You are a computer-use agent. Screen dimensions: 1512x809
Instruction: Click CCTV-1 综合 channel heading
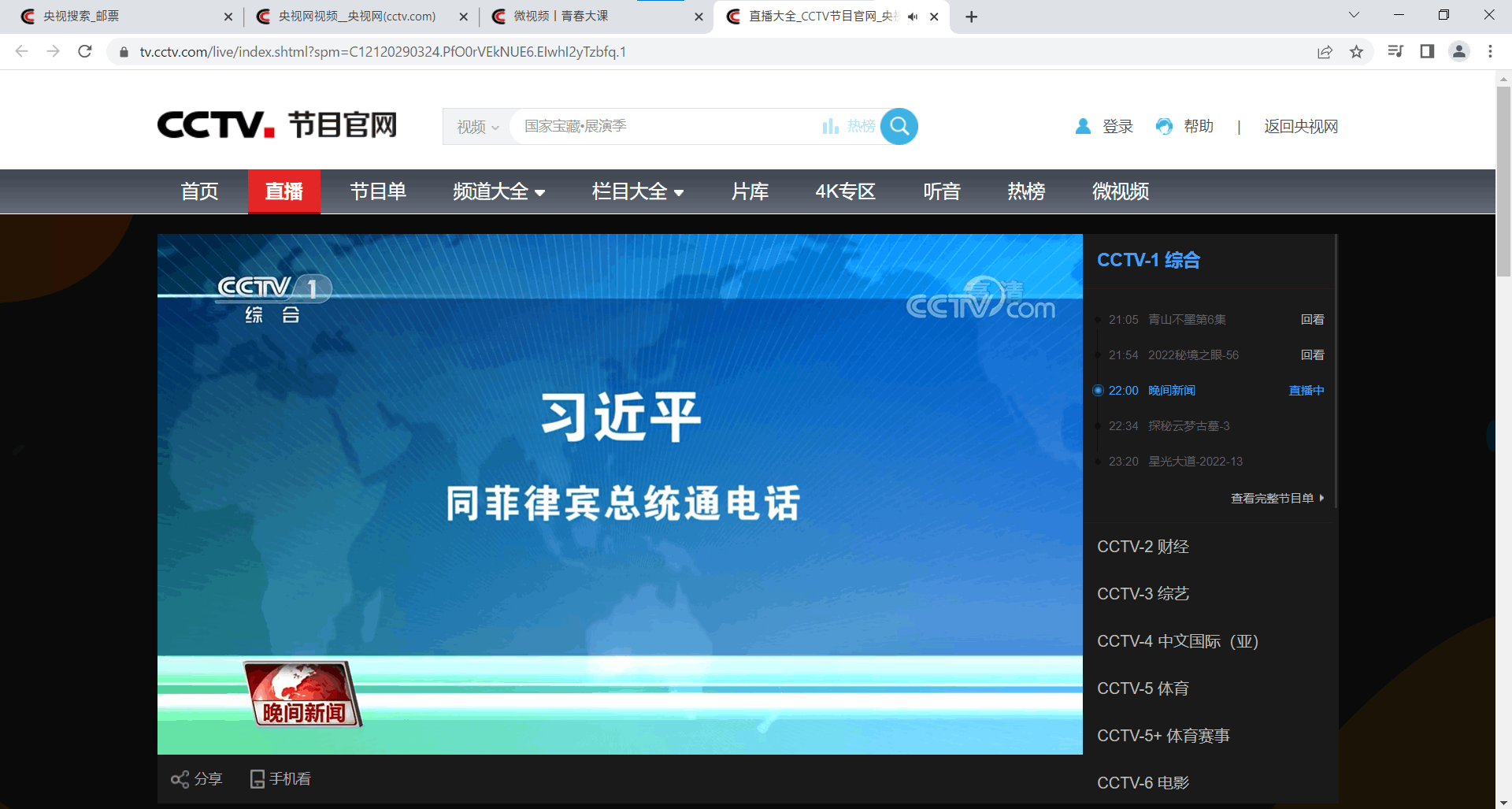1148,260
